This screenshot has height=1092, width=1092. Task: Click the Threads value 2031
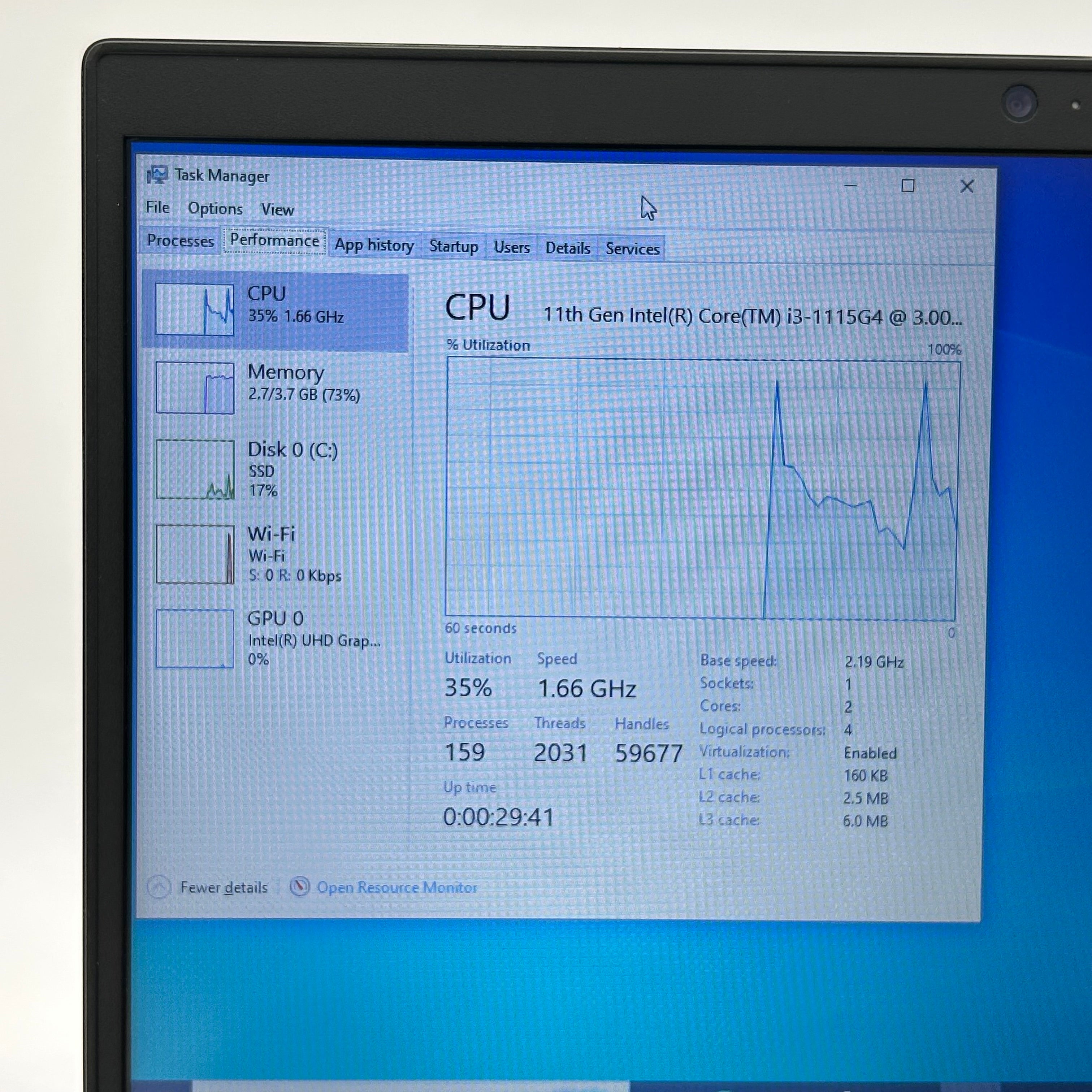[560, 752]
